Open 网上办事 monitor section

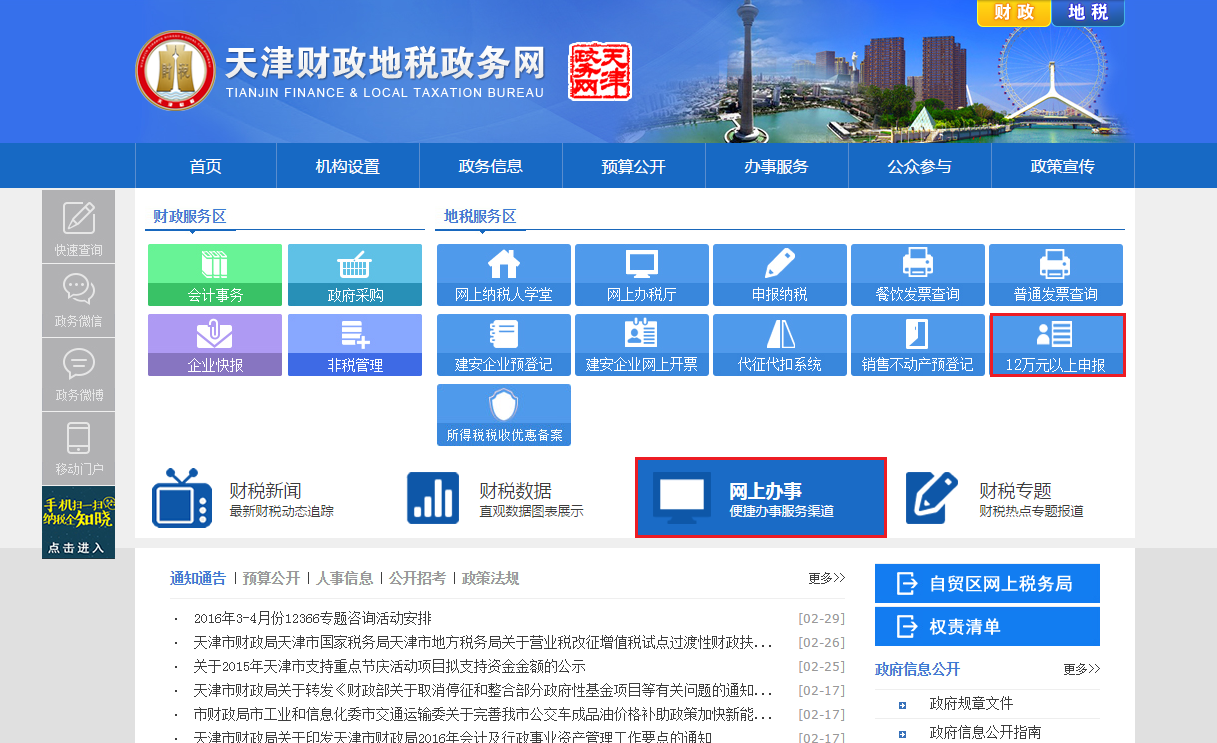coord(761,498)
